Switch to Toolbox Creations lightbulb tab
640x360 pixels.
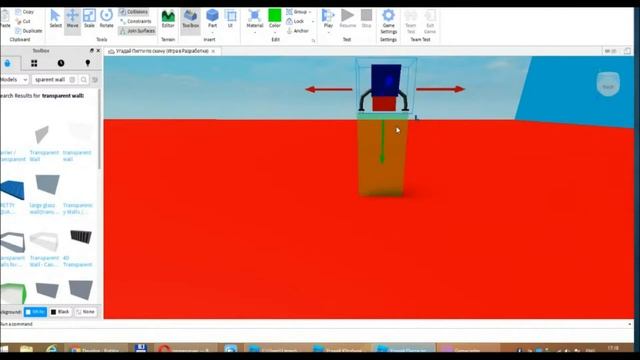pyautogui.click(x=87, y=63)
